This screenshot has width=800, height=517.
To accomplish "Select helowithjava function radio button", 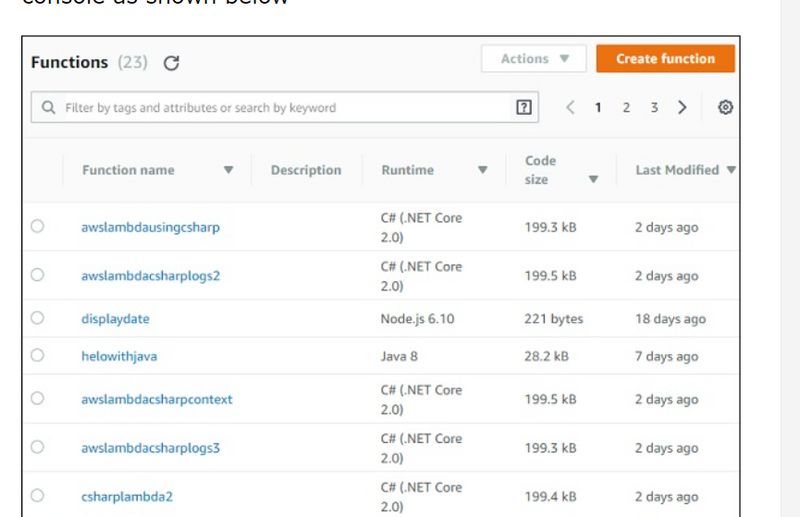I will coord(37,356).
